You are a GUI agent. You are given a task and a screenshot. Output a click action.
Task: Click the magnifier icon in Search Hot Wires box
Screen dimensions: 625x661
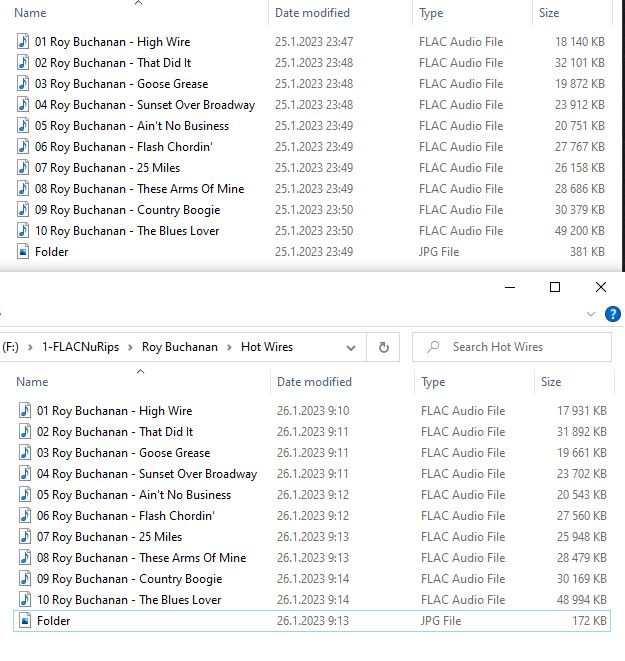tap(433, 347)
